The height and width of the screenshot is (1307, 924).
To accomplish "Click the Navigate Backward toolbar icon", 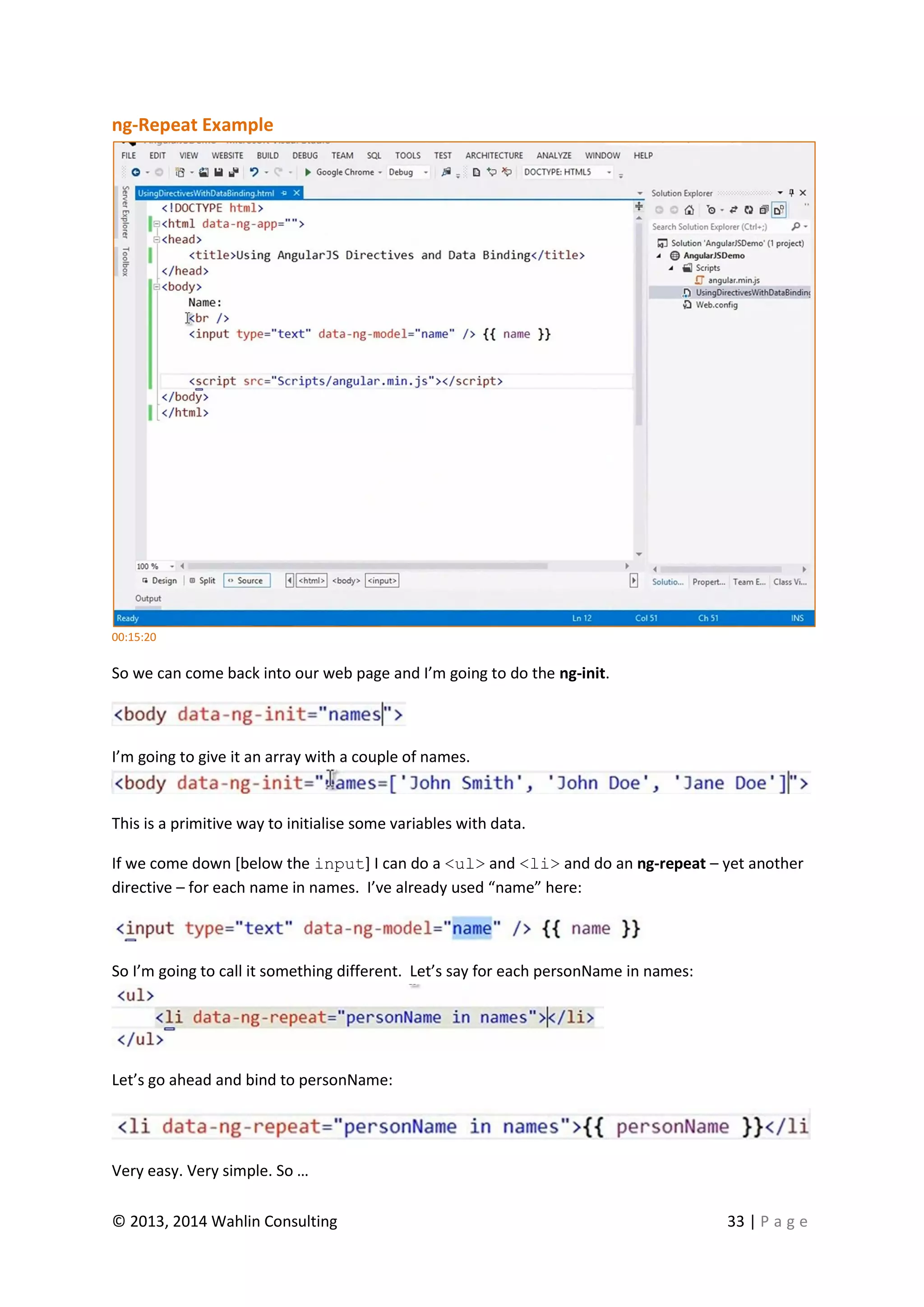I will pyautogui.click(x=135, y=172).
